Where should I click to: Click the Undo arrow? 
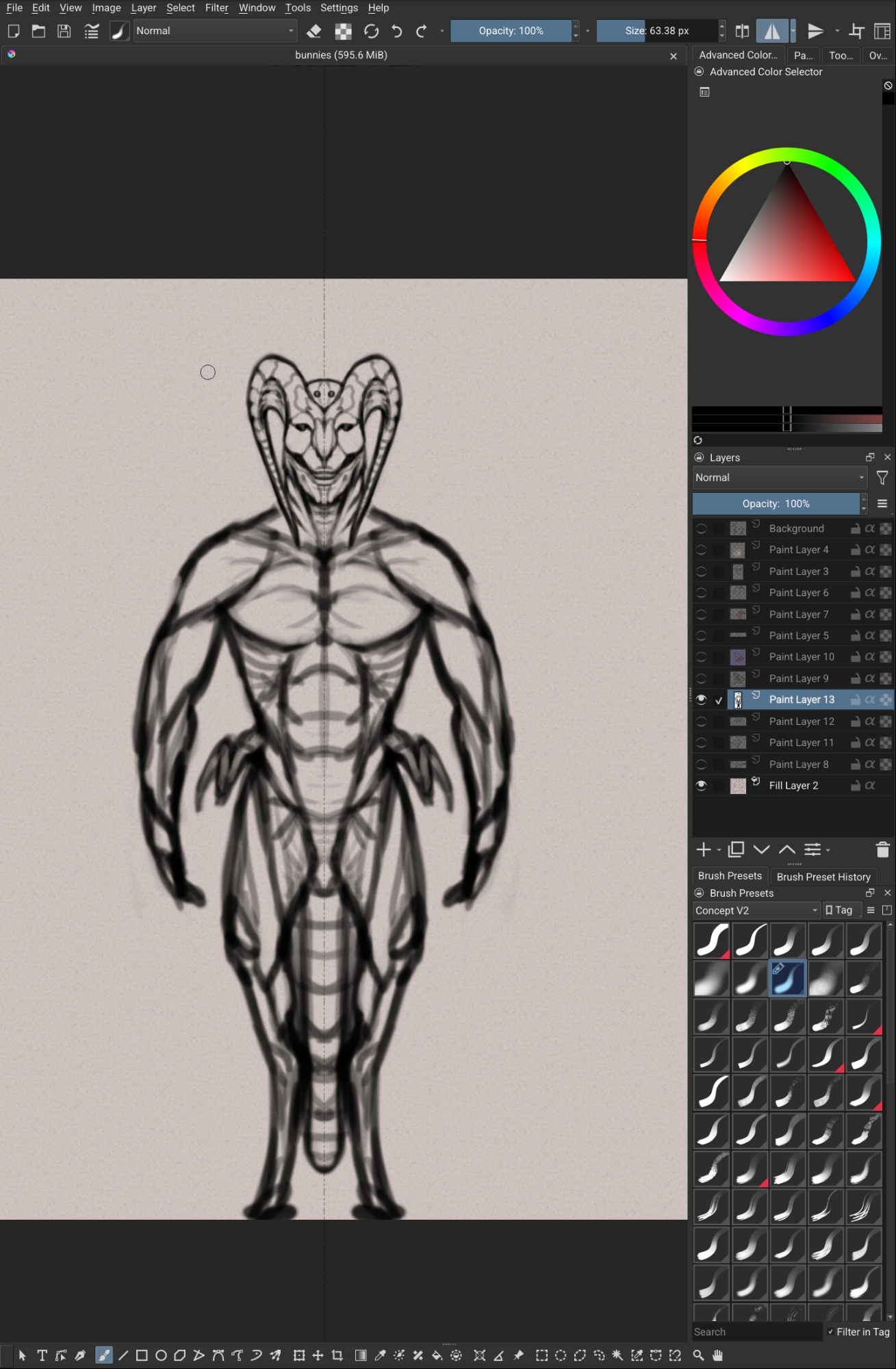(x=396, y=31)
